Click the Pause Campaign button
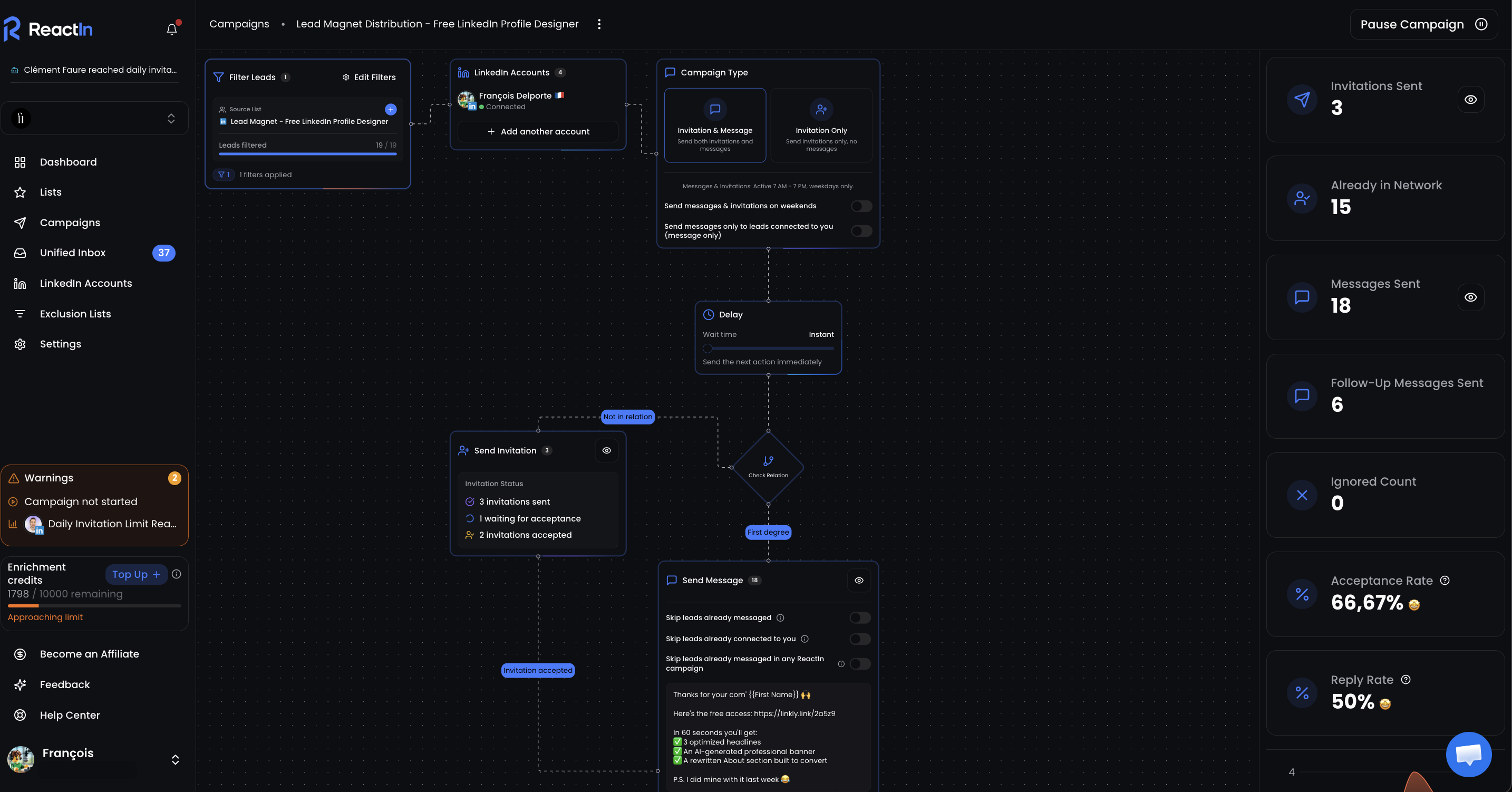This screenshot has width=1512, height=792. click(1423, 24)
